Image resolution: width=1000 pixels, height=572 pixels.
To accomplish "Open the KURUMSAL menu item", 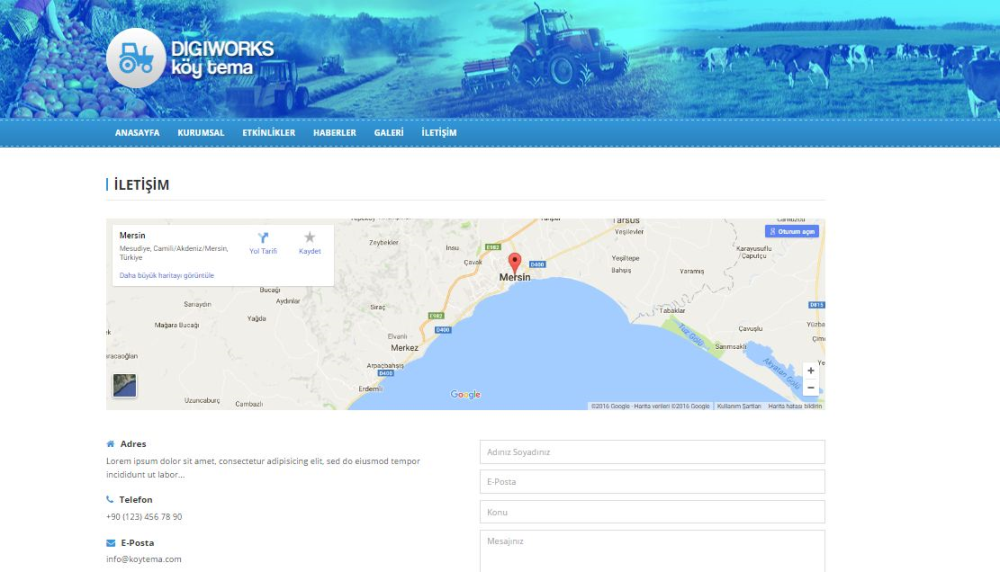I will pyautogui.click(x=201, y=133).
